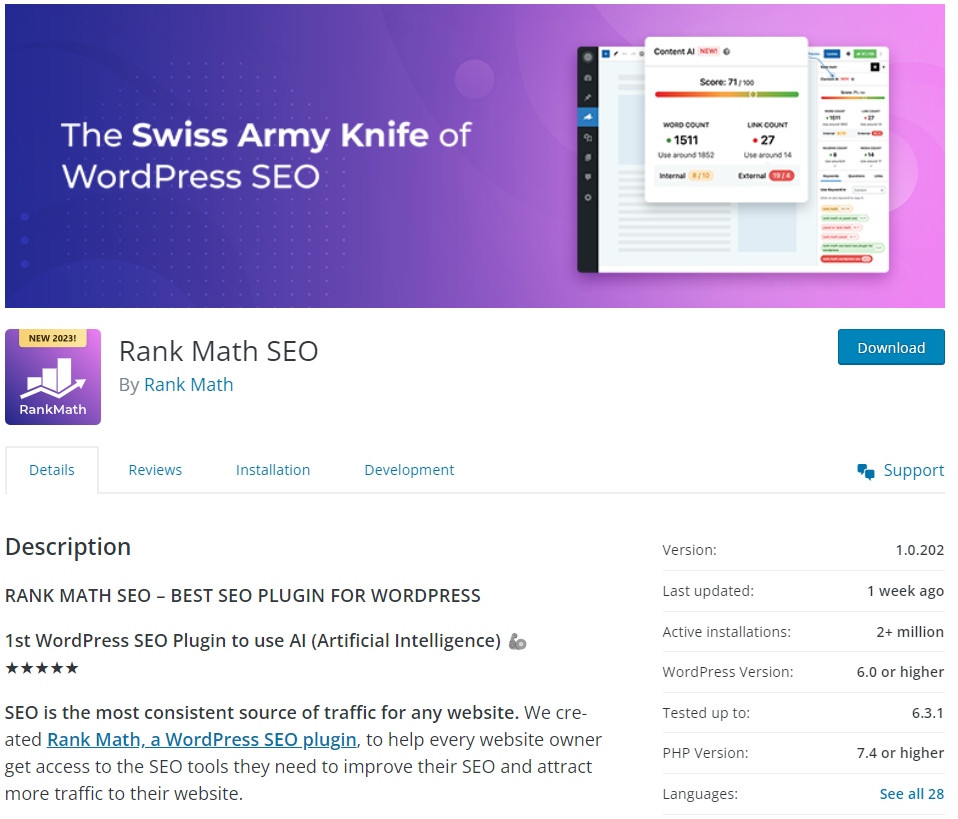Viewport: 958px width, 819px height.
Task: Open the Details tab
Action: click(x=52, y=470)
